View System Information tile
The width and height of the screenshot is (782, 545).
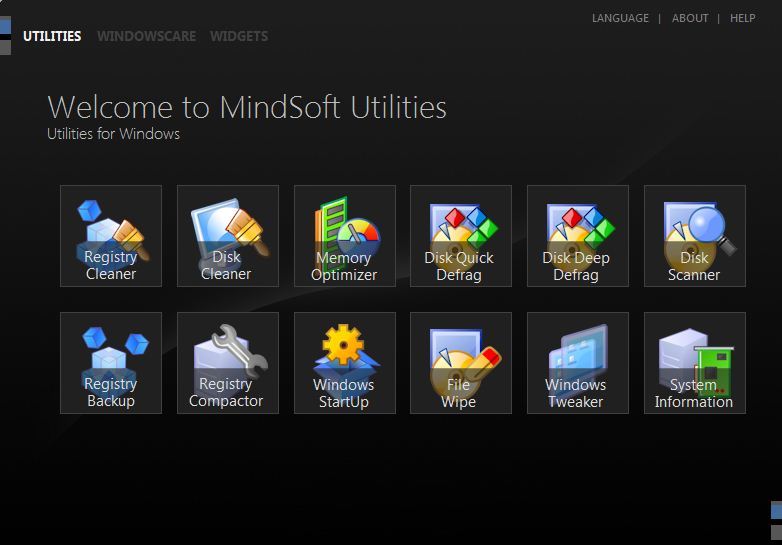(x=695, y=363)
